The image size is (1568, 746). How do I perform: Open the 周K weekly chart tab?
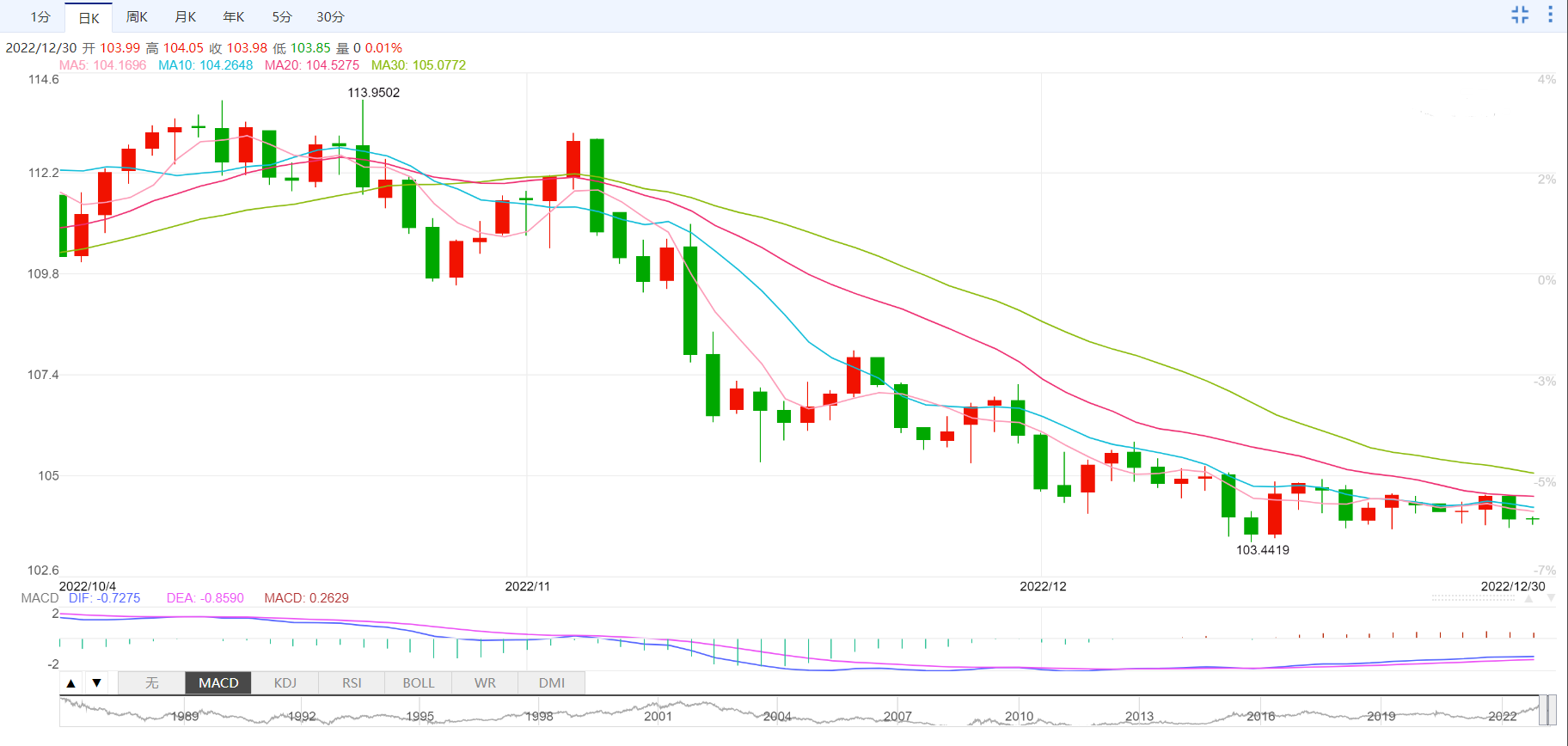click(137, 17)
